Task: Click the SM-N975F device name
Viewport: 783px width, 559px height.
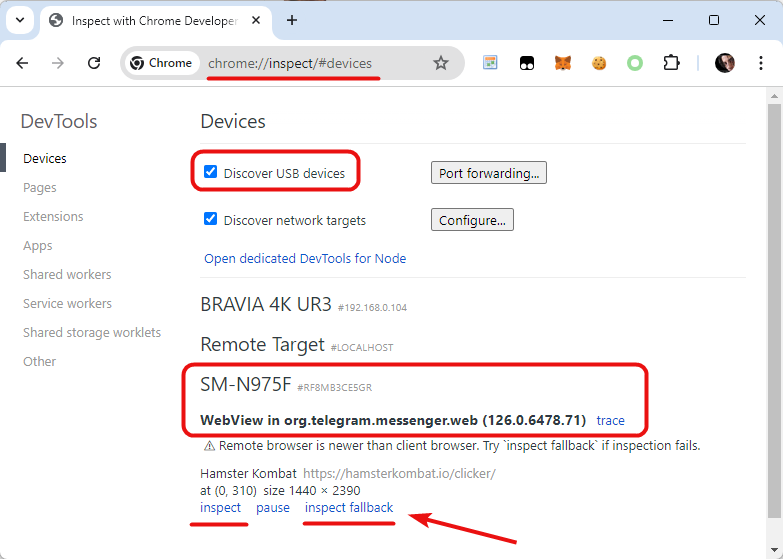Action: (245, 384)
